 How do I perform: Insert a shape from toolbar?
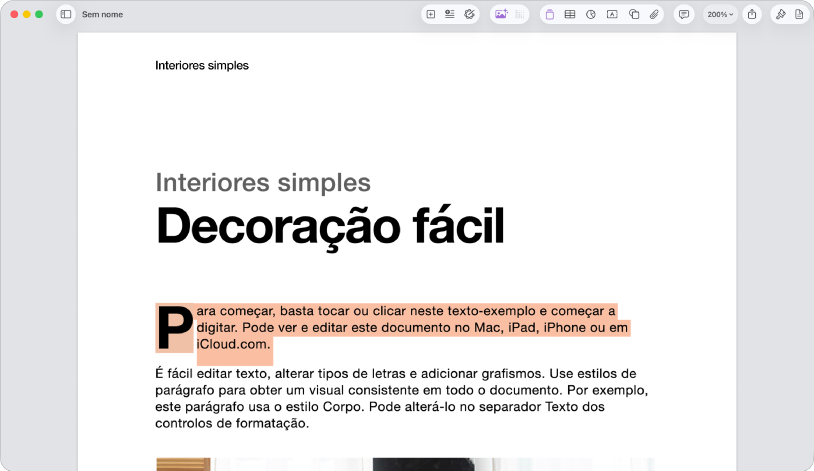click(634, 15)
